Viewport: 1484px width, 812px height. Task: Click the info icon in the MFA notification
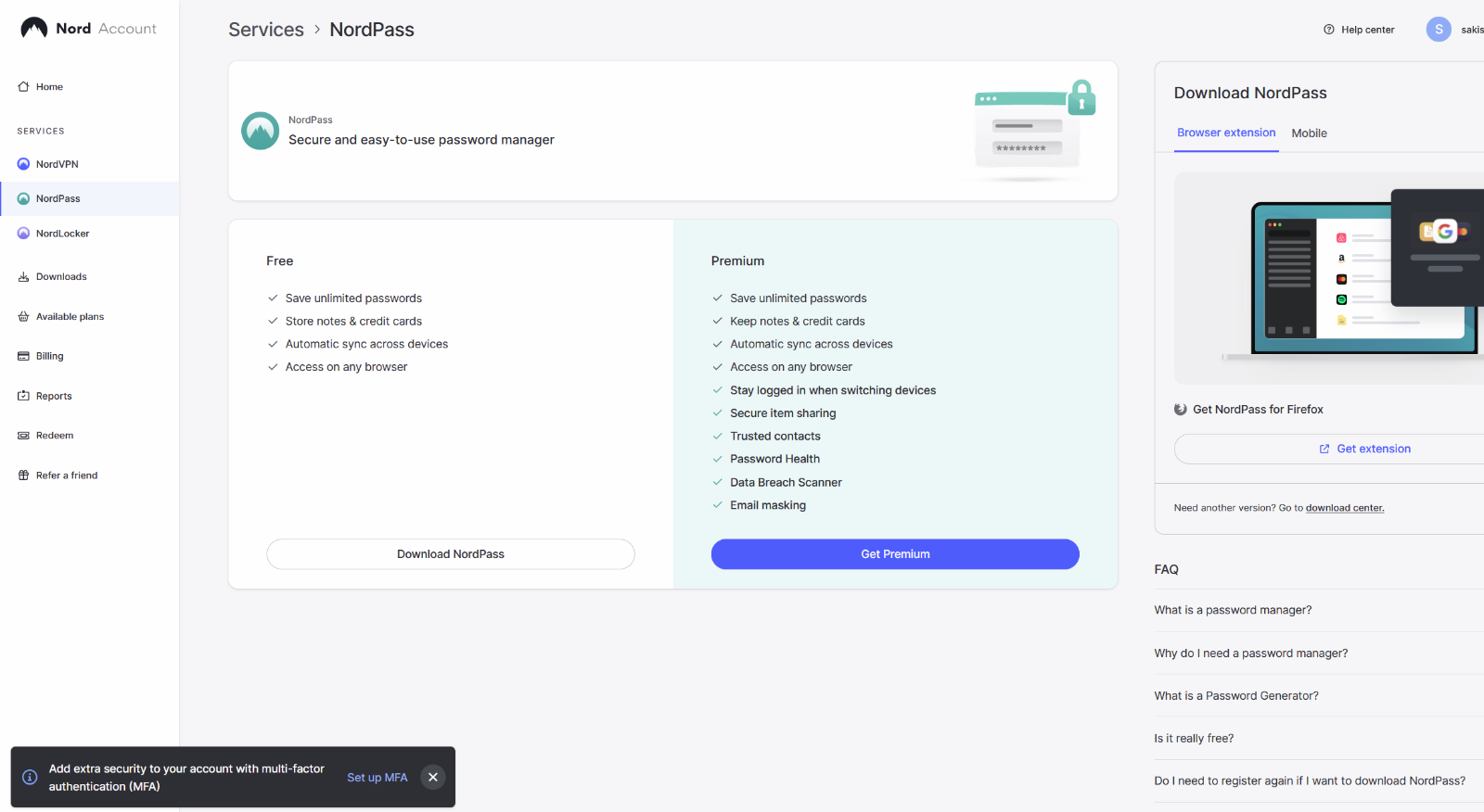(x=30, y=777)
